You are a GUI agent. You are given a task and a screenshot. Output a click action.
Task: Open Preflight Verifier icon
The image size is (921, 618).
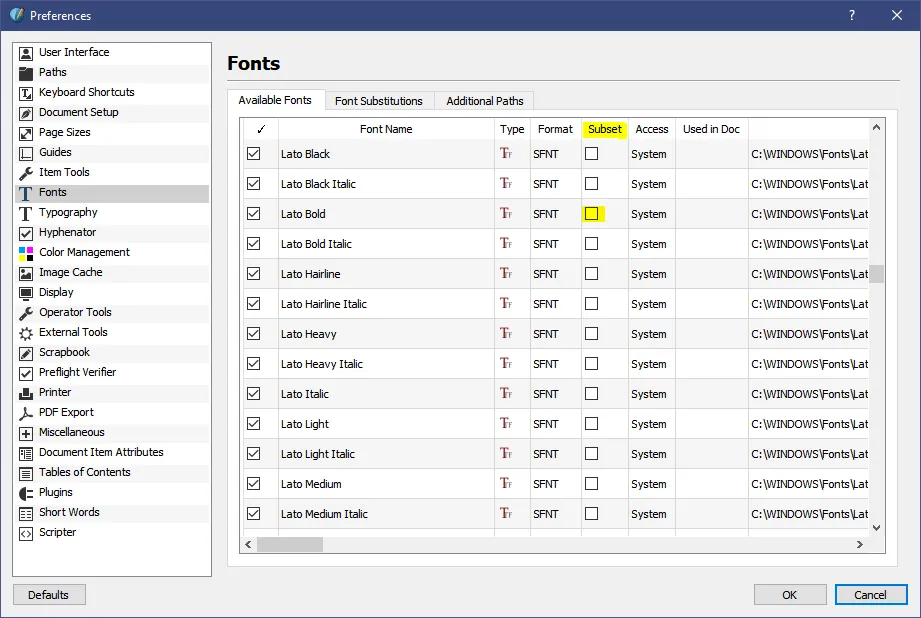tap(26, 373)
